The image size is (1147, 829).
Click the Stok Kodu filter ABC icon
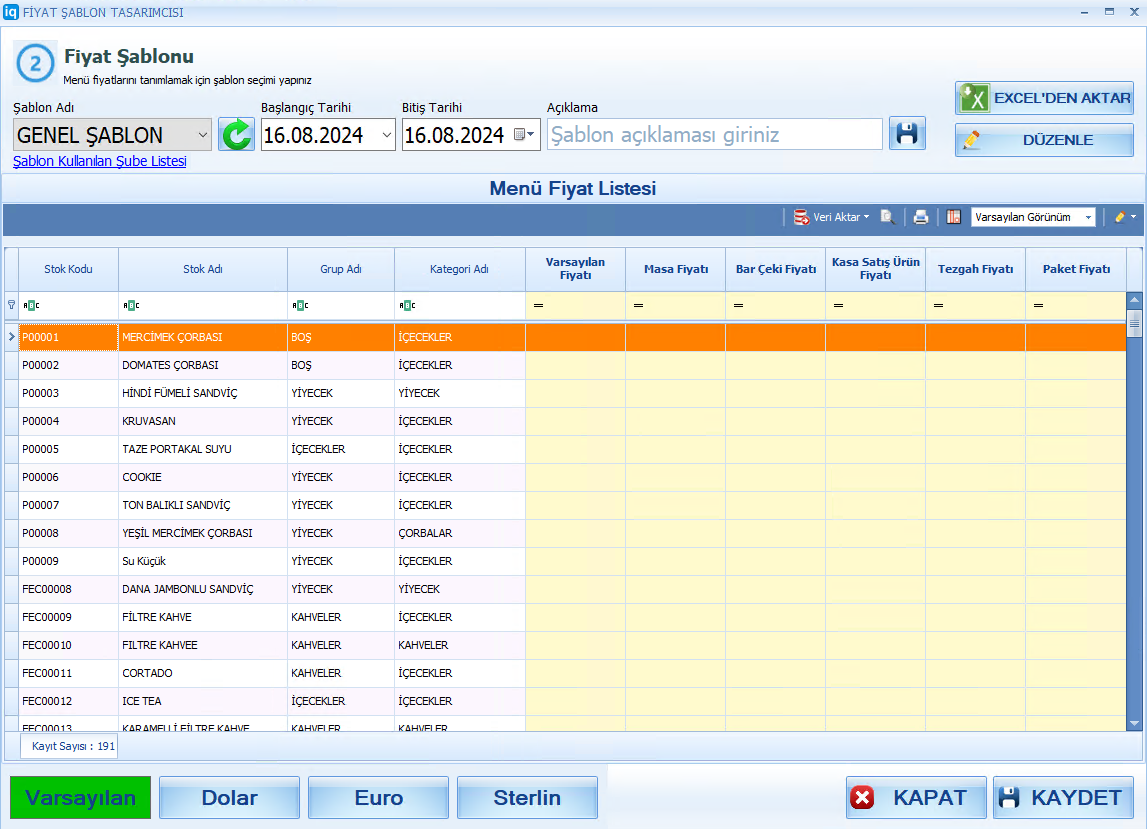31,306
